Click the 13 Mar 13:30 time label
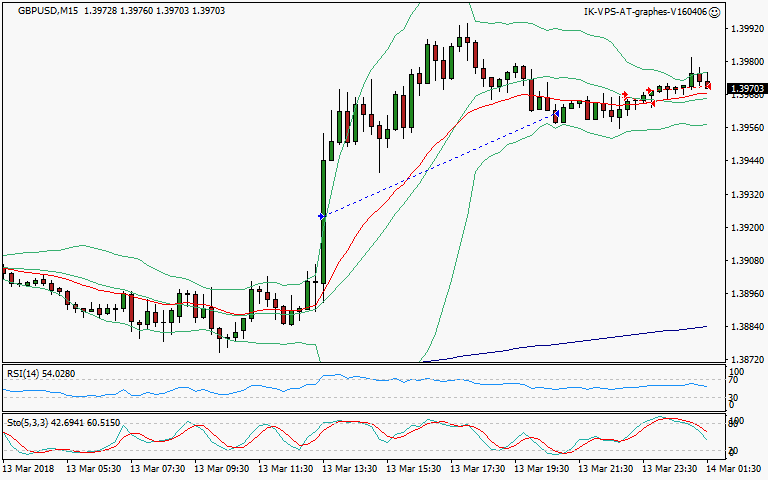The image size is (768, 480). click(349, 468)
